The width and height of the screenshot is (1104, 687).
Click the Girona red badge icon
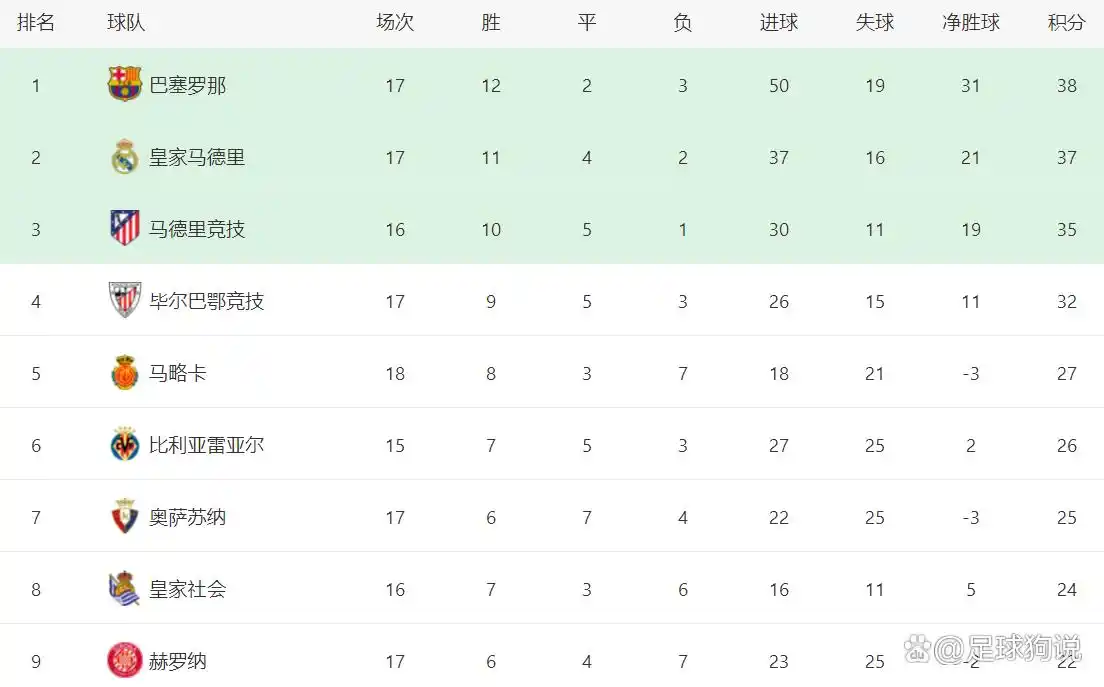click(125, 660)
